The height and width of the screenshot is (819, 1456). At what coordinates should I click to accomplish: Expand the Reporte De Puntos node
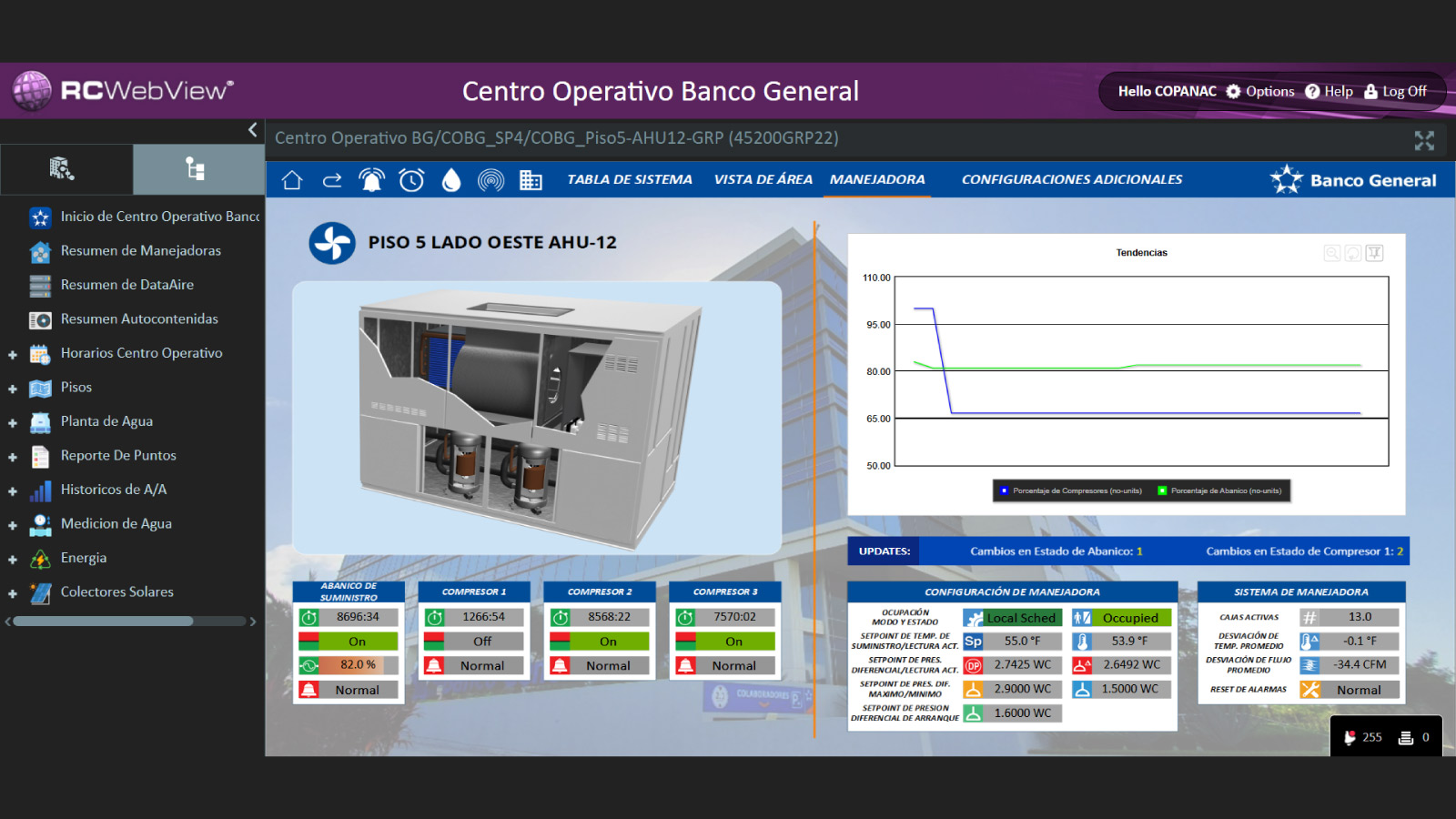click(x=13, y=457)
